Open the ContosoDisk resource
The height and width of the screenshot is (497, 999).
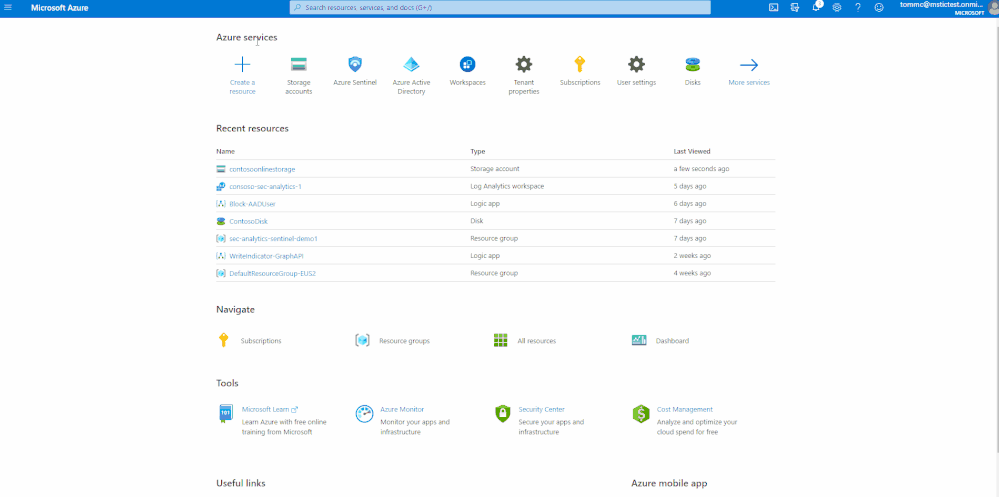click(248, 221)
